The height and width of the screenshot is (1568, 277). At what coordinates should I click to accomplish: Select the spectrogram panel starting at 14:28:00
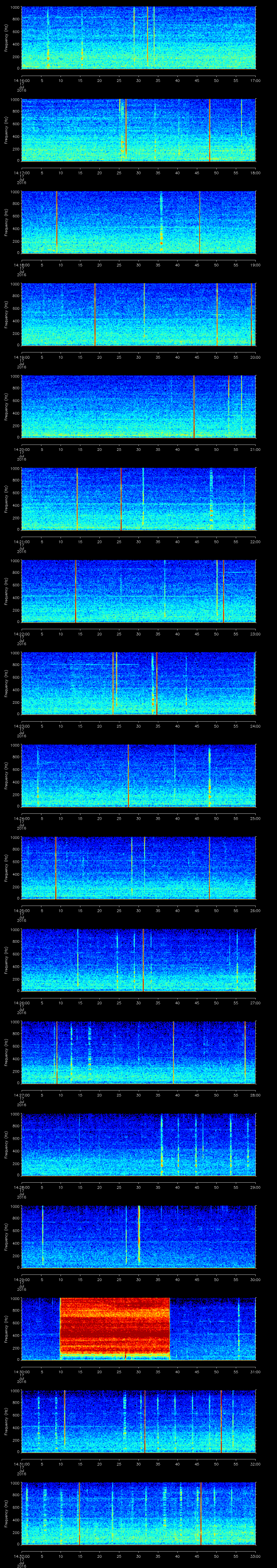(x=138, y=1144)
